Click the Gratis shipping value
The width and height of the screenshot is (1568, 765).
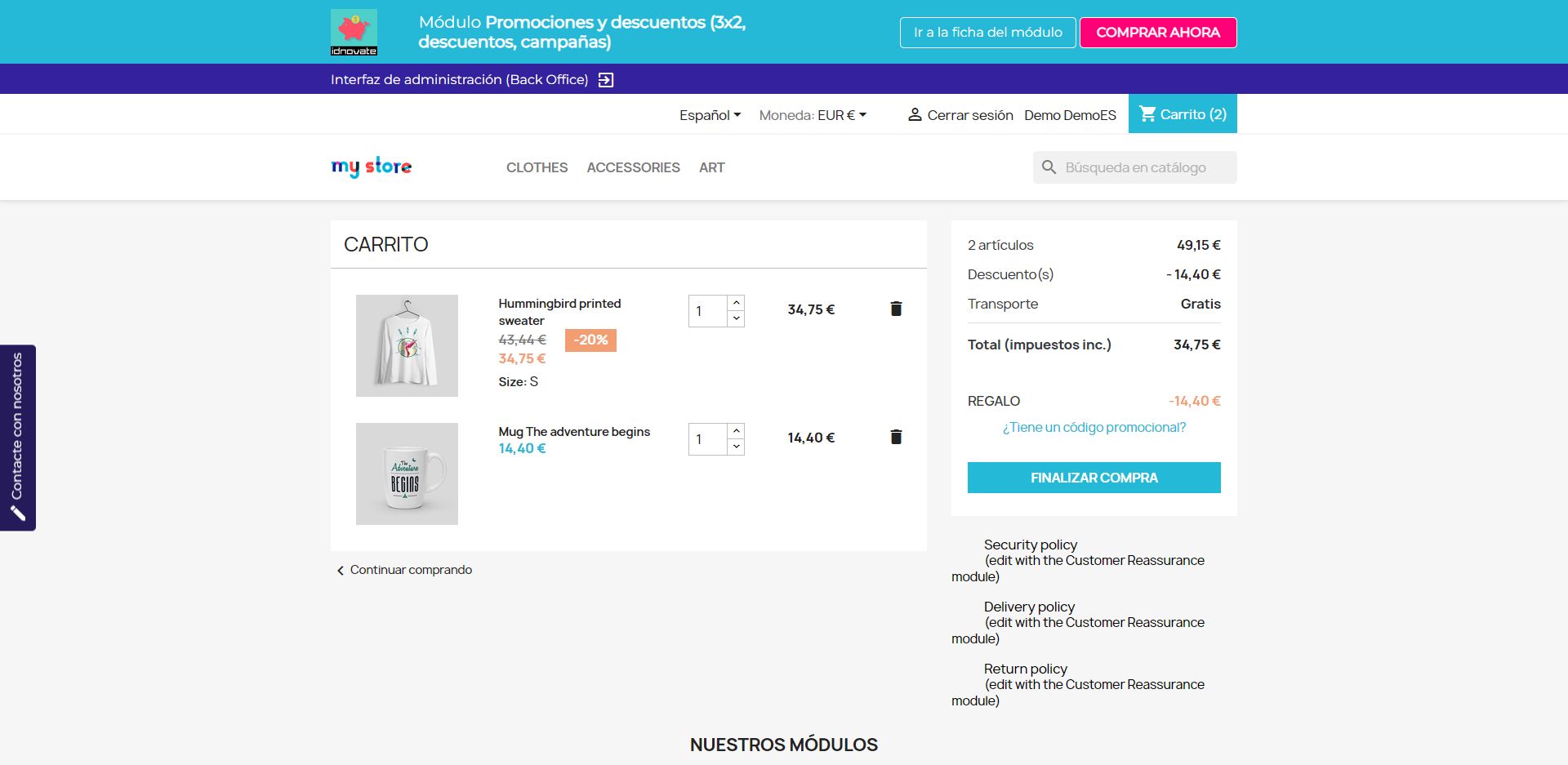point(1200,304)
